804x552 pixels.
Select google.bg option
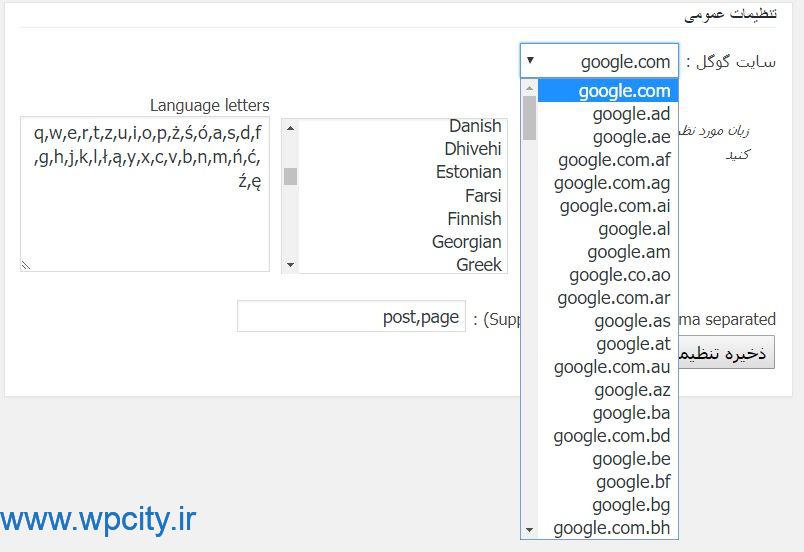(608, 505)
